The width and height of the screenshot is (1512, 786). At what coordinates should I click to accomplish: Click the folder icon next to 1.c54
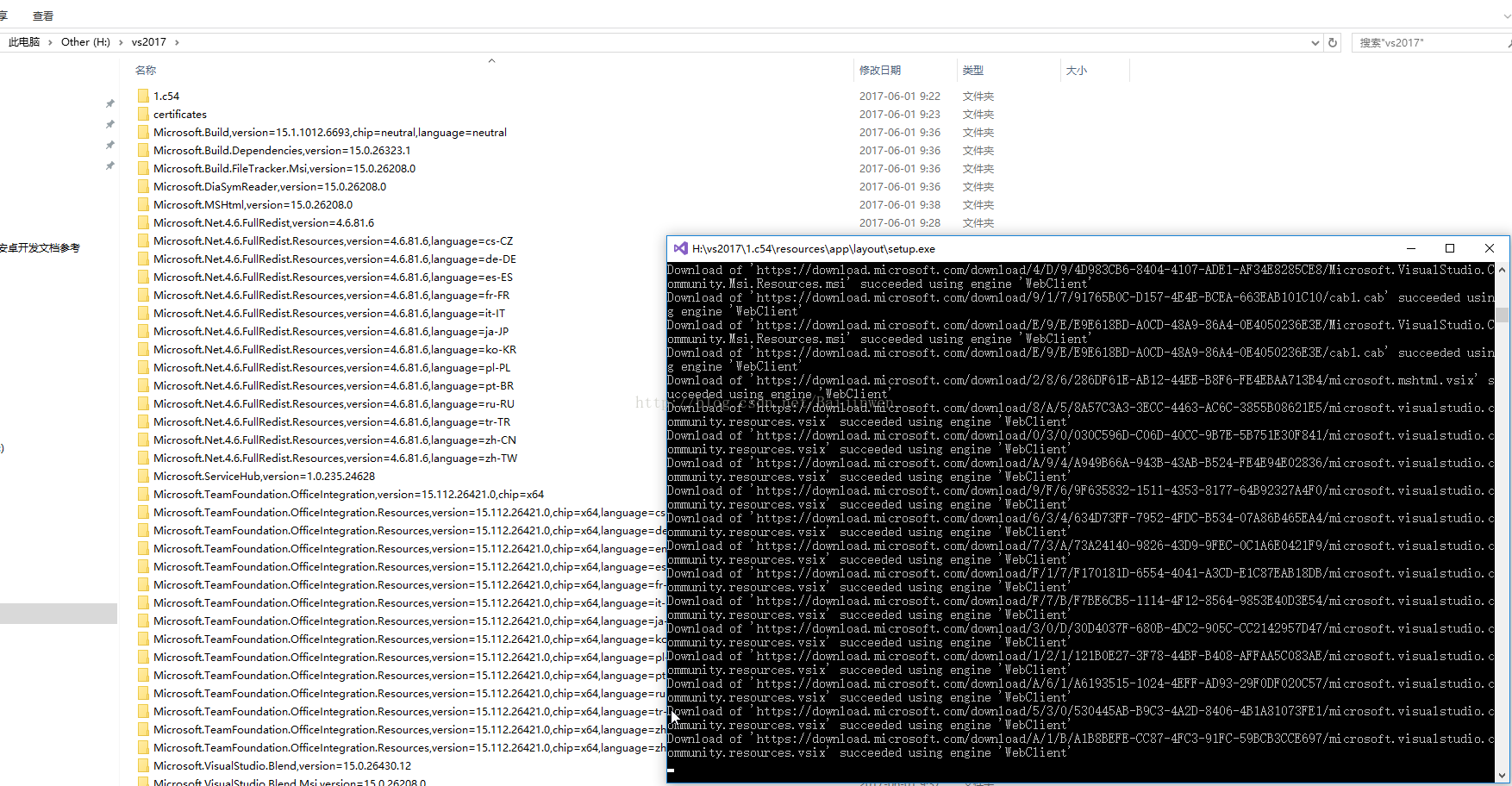click(143, 96)
